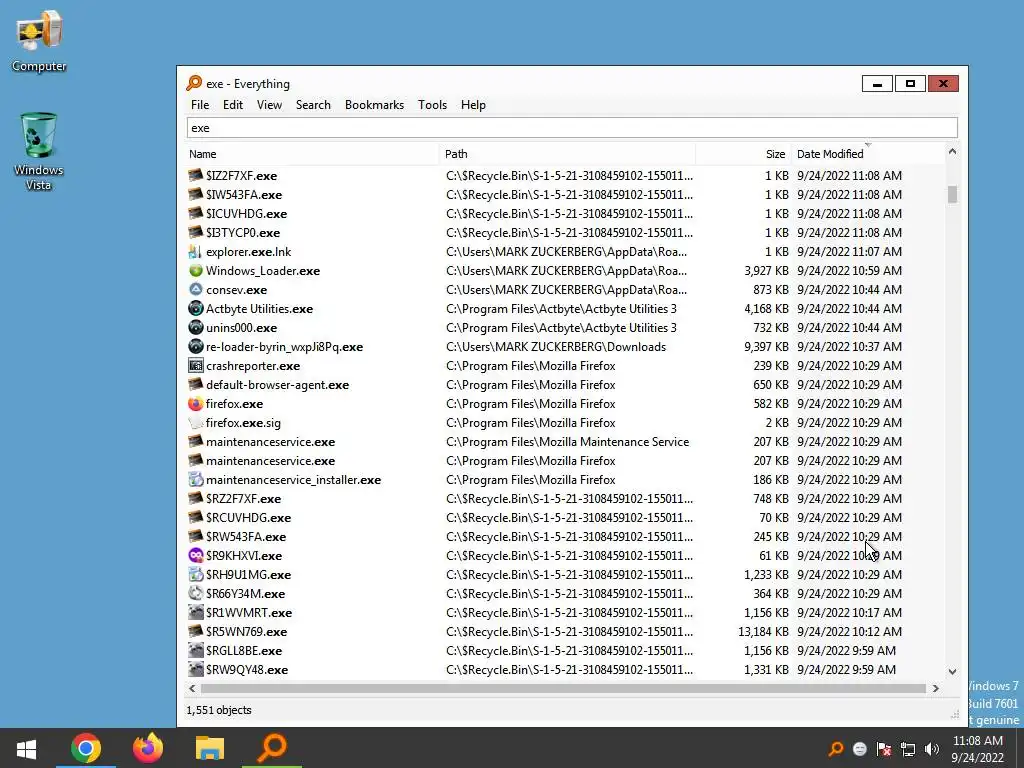Screen dimensions: 1024x768
Task: Select the Windows_Loader.exe icon
Action: [195, 270]
